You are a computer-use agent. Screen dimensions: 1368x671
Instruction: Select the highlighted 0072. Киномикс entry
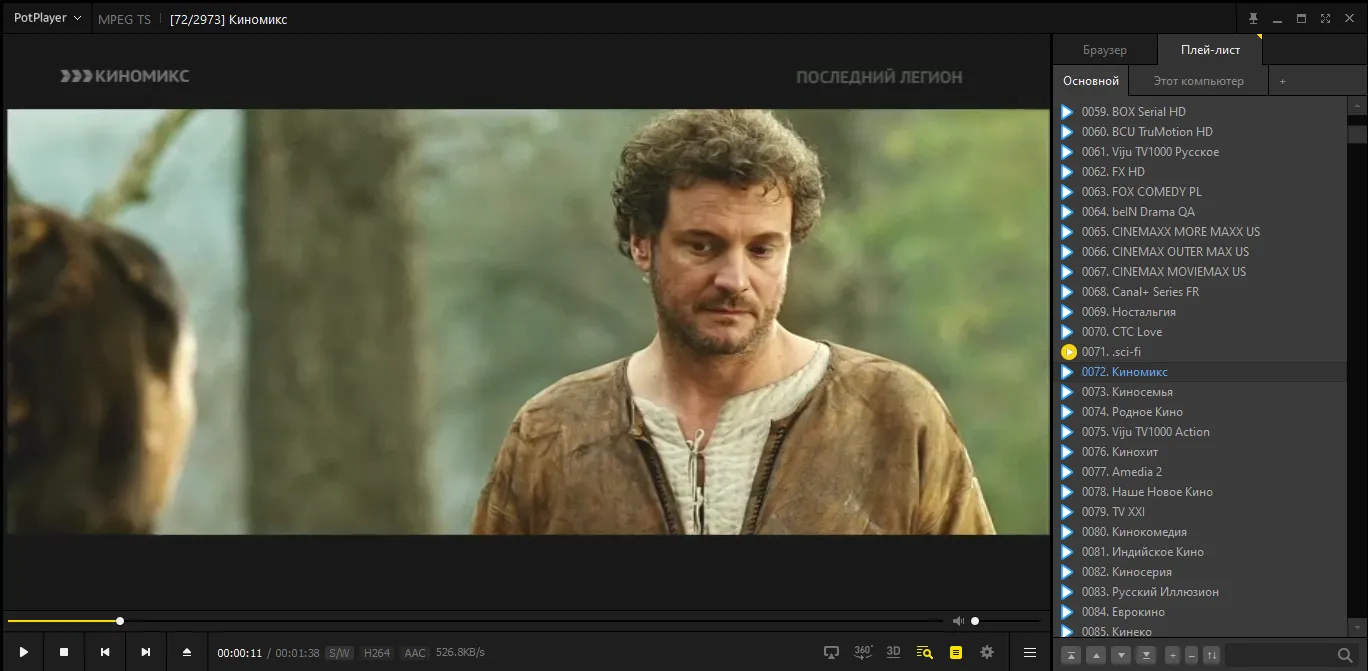(1200, 372)
